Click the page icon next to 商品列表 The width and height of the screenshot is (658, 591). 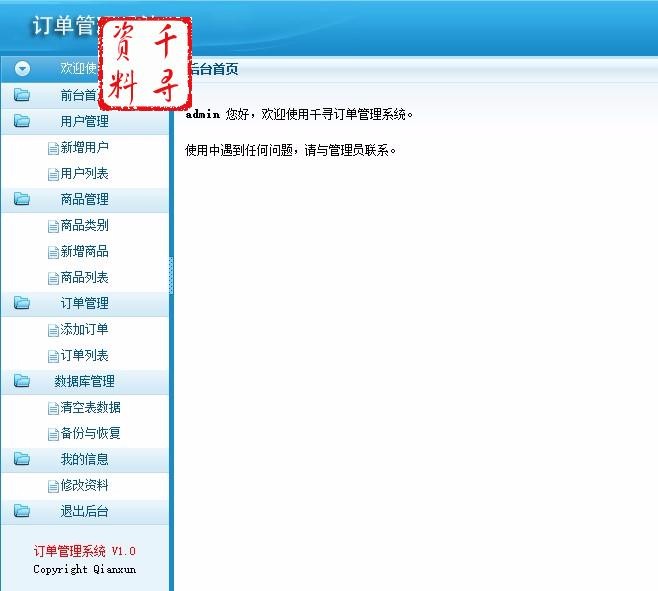(x=53, y=279)
